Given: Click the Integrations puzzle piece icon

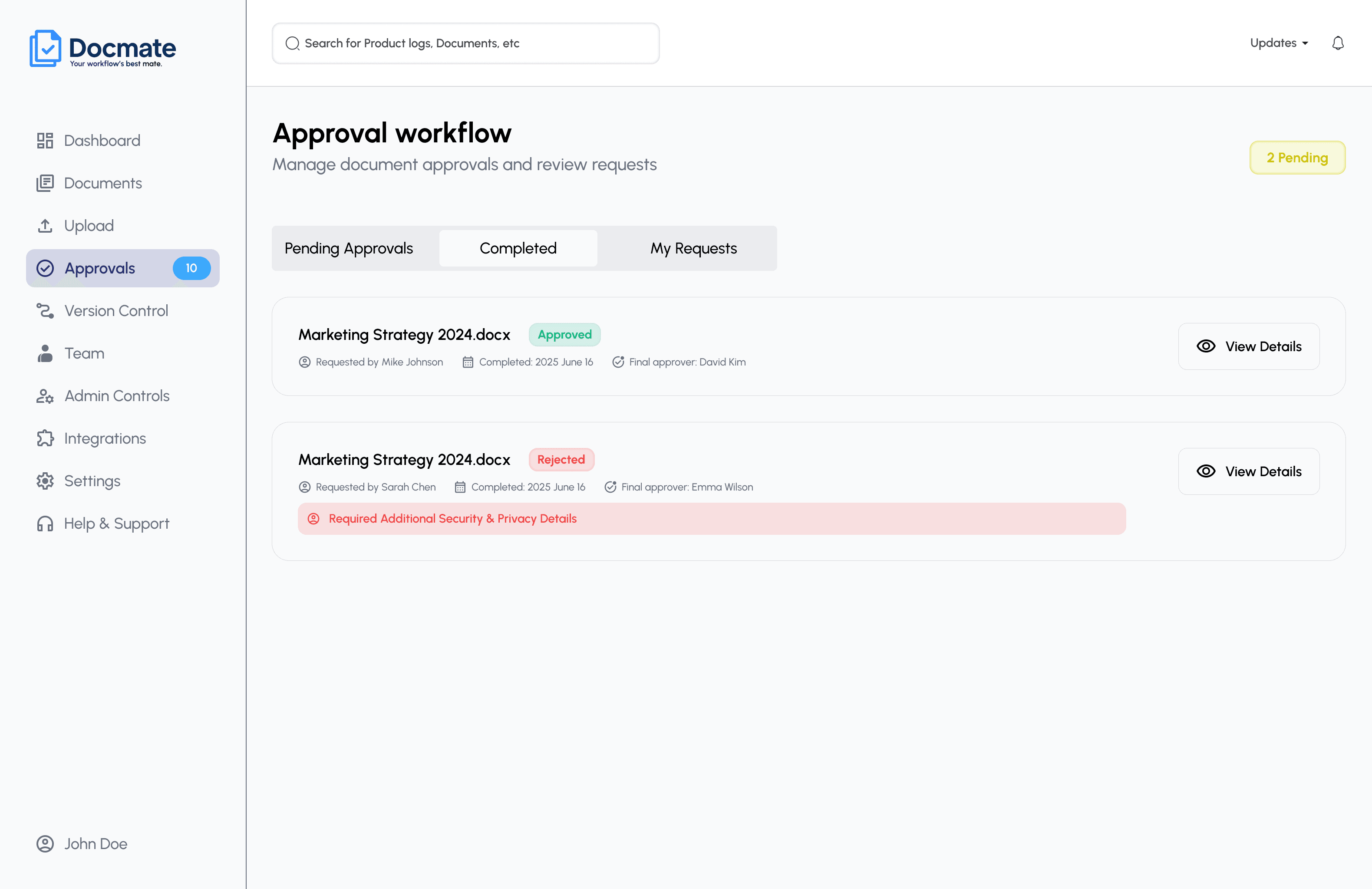Looking at the screenshot, I should [45, 439].
